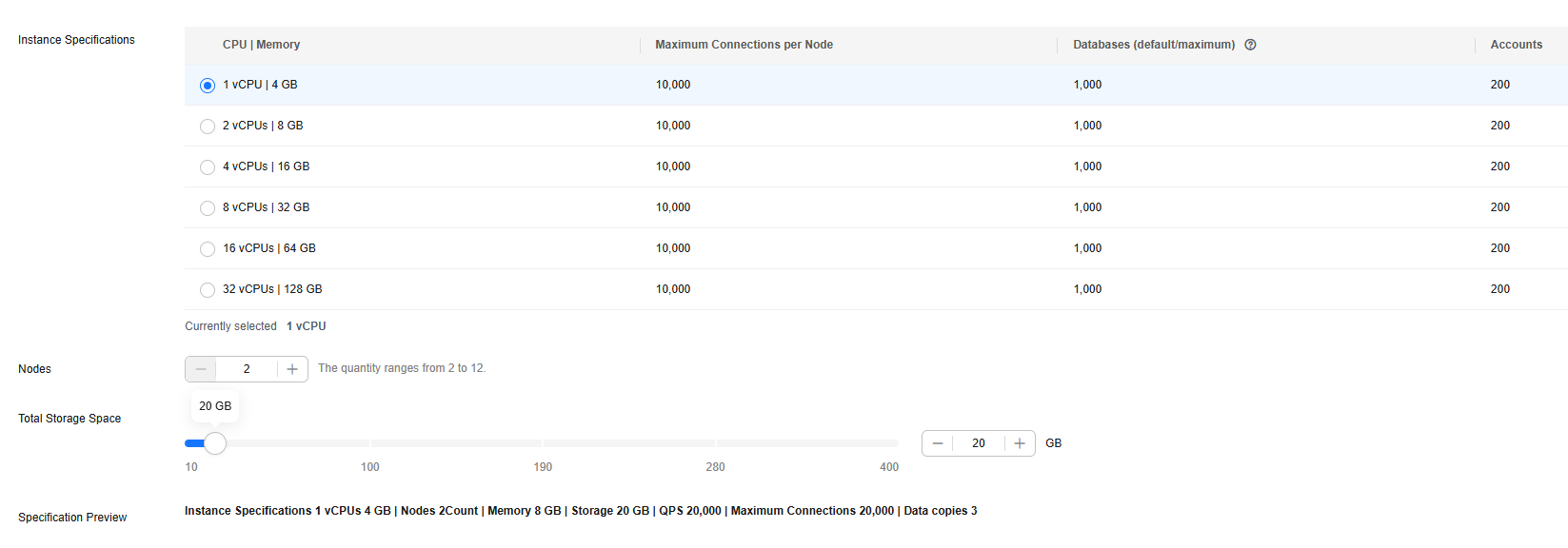Click the Maximum Connections per Node header
The height and width of the screenshot is (548, 1568).
(744, 45)
